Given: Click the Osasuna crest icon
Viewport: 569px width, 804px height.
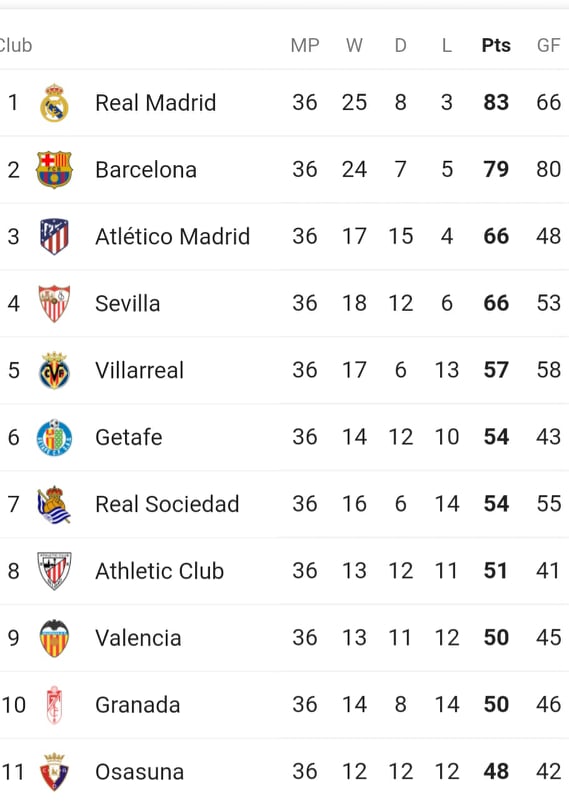Looking at the screenshot, I should (x=54, y=772).
